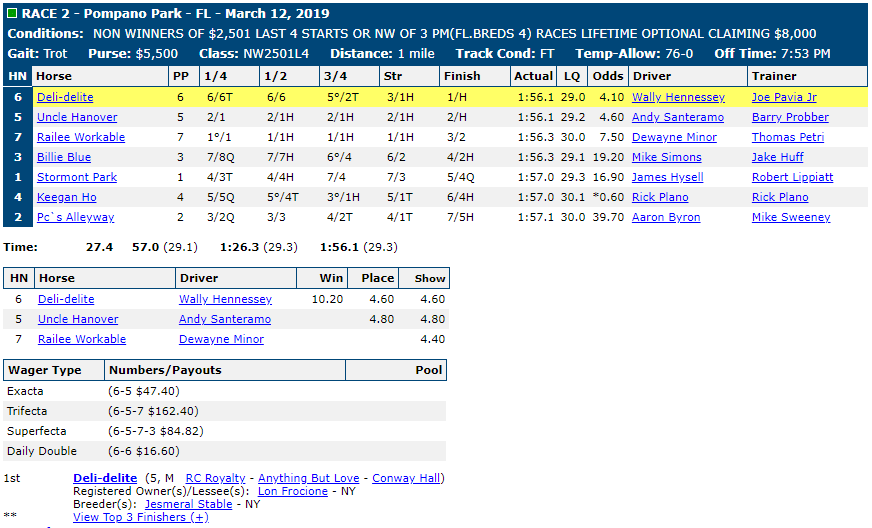Screen dimensions: 872x528
Task: Open trainer Robert Lippiatt link
Action: pyautogui.click(x=792, y=177)
